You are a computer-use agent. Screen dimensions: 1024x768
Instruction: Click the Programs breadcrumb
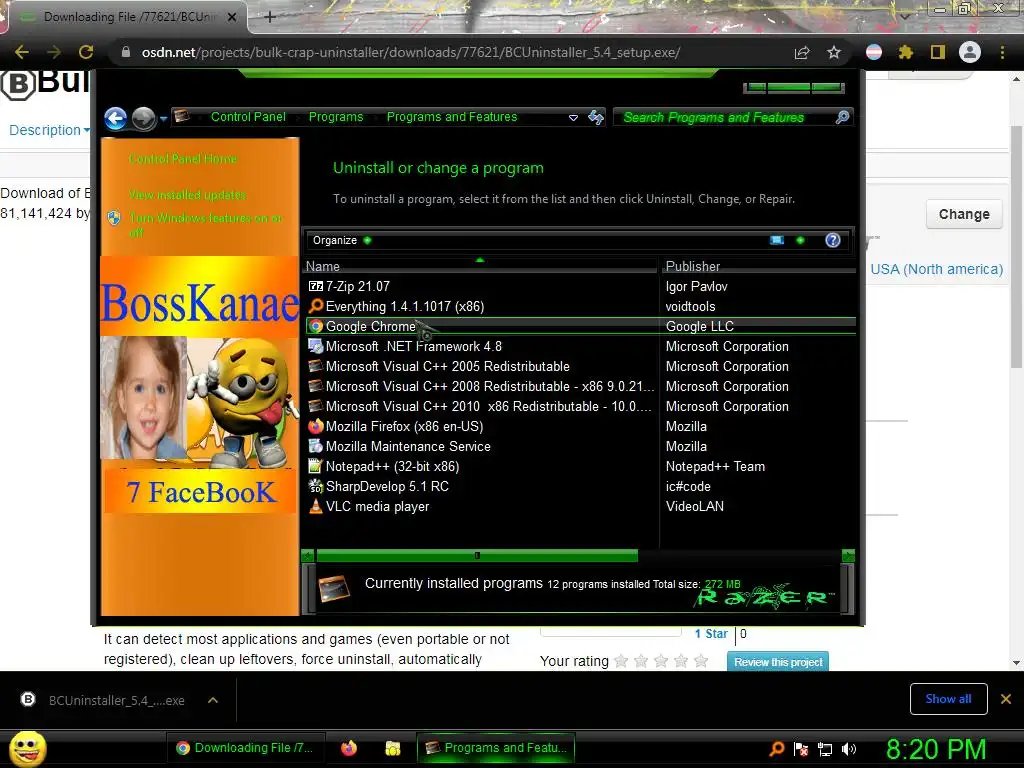[x=336, y=117]
